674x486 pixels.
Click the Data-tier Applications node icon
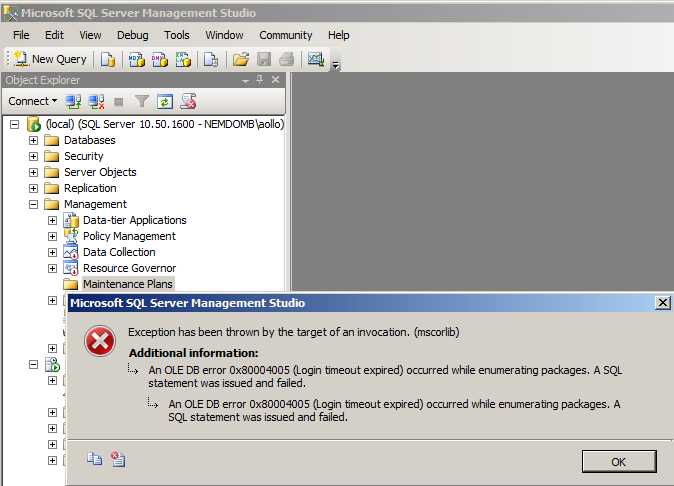coord(70,220)
